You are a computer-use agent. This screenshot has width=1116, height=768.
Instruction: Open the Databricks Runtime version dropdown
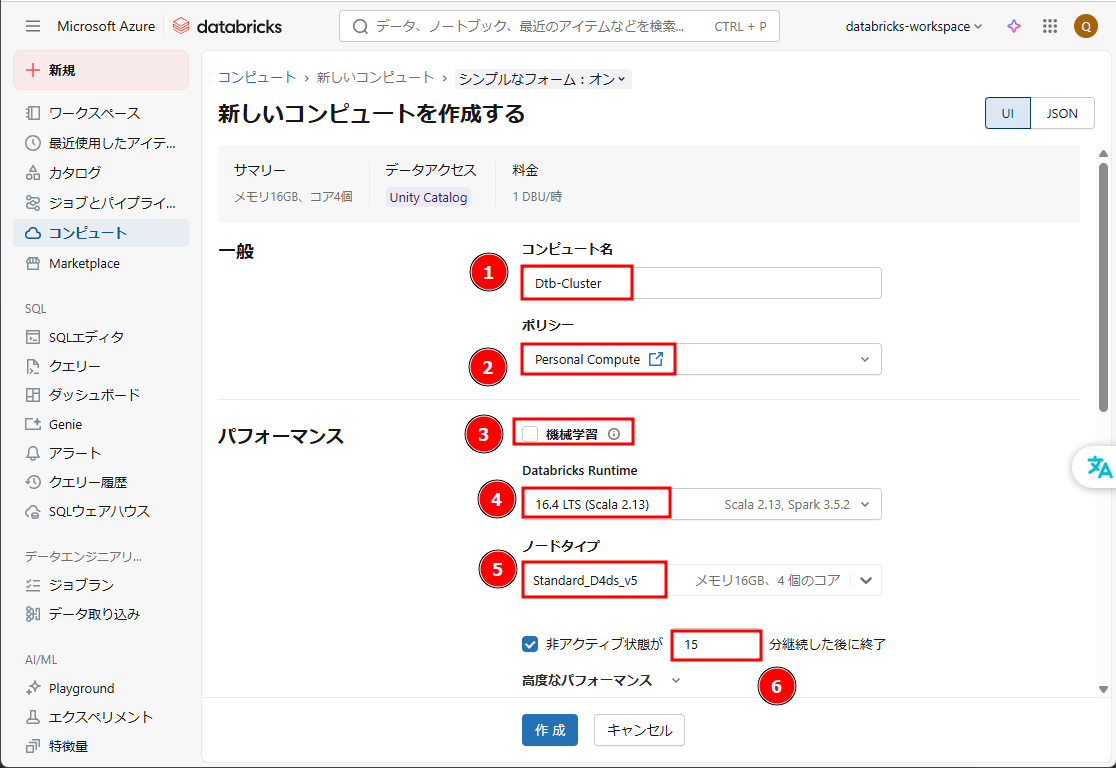(x=865, y=504)
